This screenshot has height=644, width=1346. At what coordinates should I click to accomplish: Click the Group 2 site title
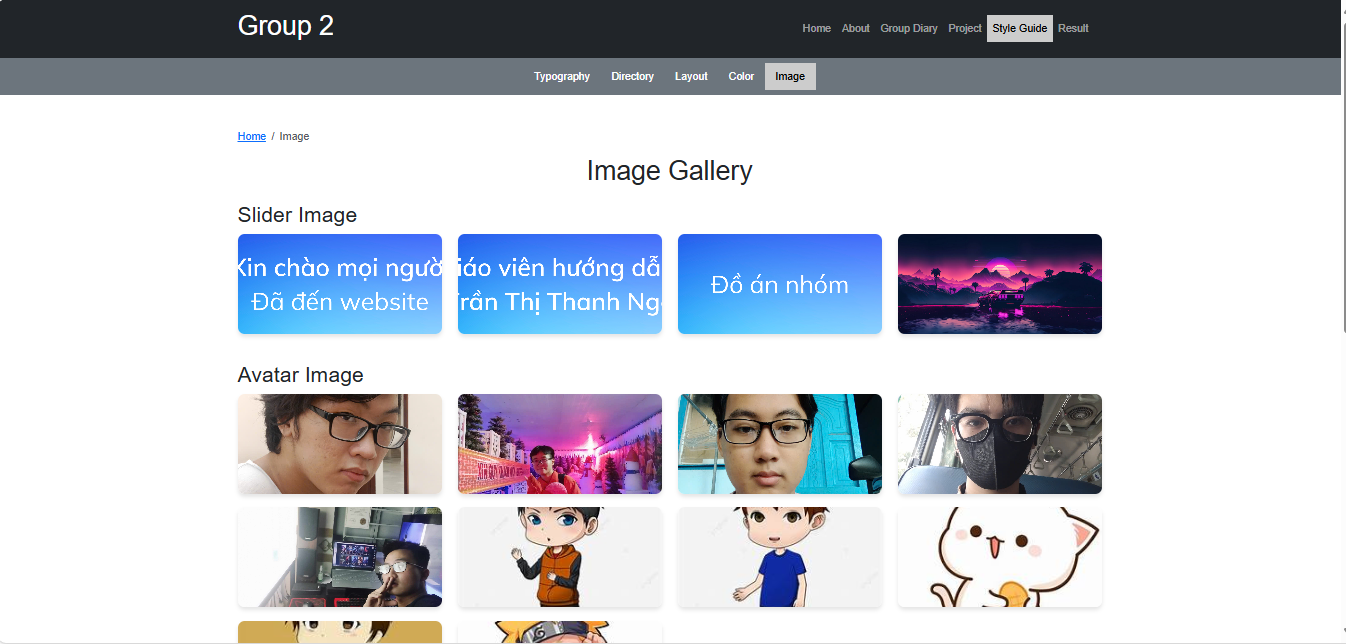point(286,26)
